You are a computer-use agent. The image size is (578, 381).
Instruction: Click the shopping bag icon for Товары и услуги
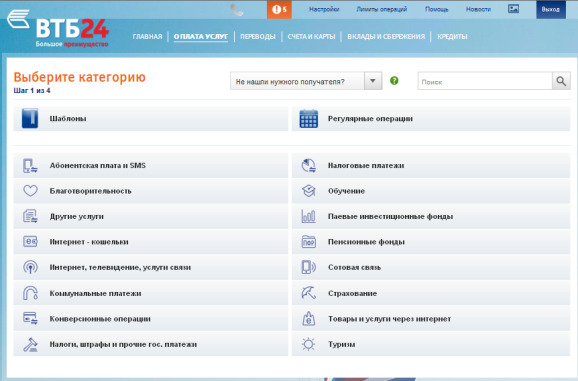[x=309, y=318]
